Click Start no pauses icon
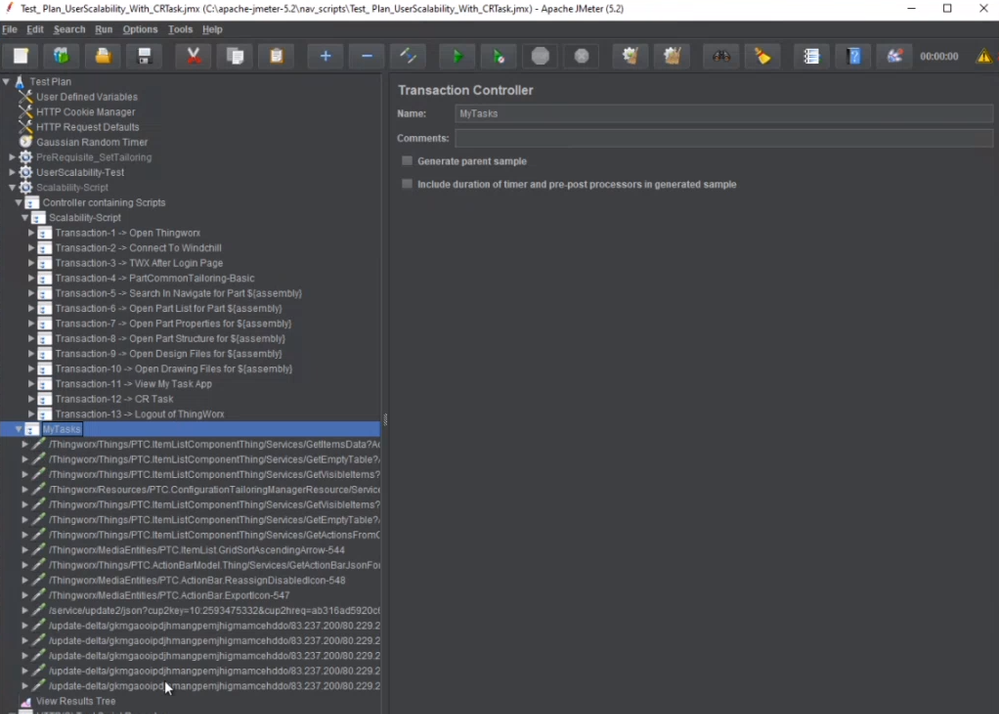 click(499, 56)
